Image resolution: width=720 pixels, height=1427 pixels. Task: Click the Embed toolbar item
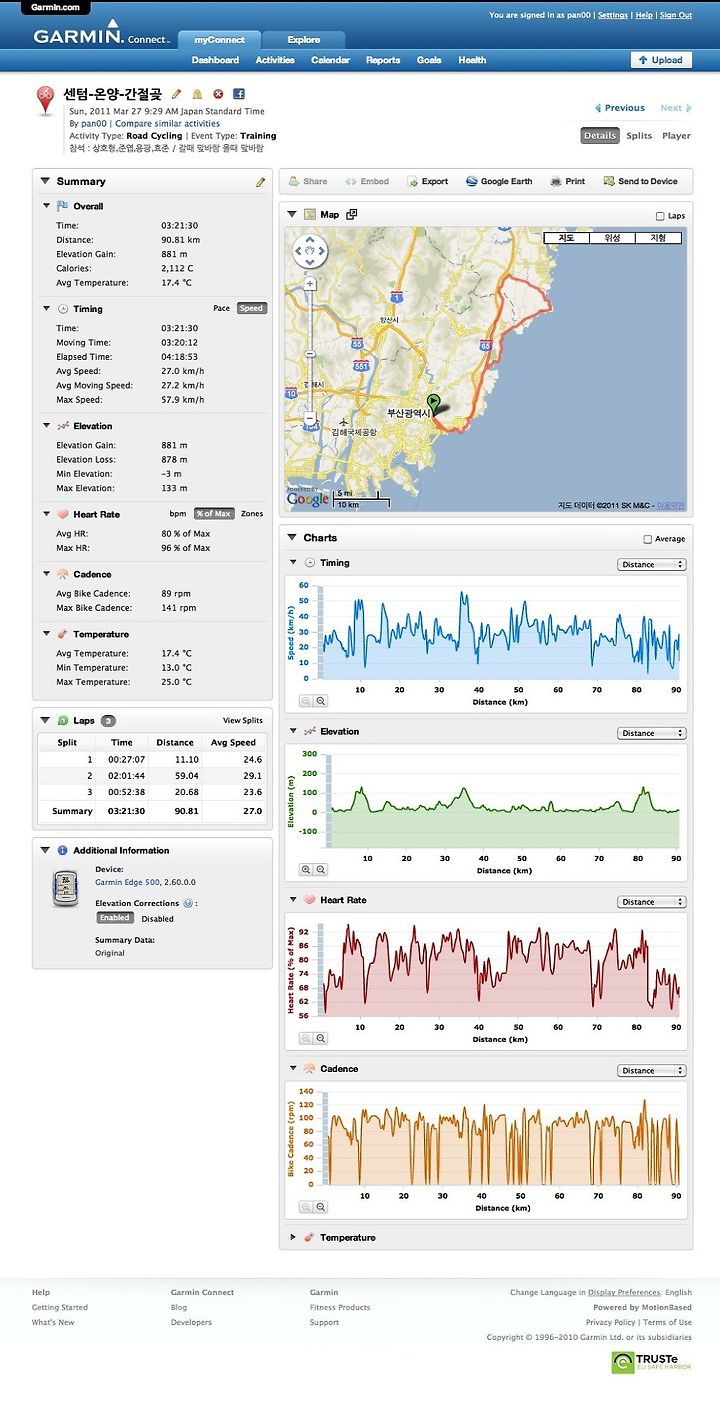click(x=367, y=182)
